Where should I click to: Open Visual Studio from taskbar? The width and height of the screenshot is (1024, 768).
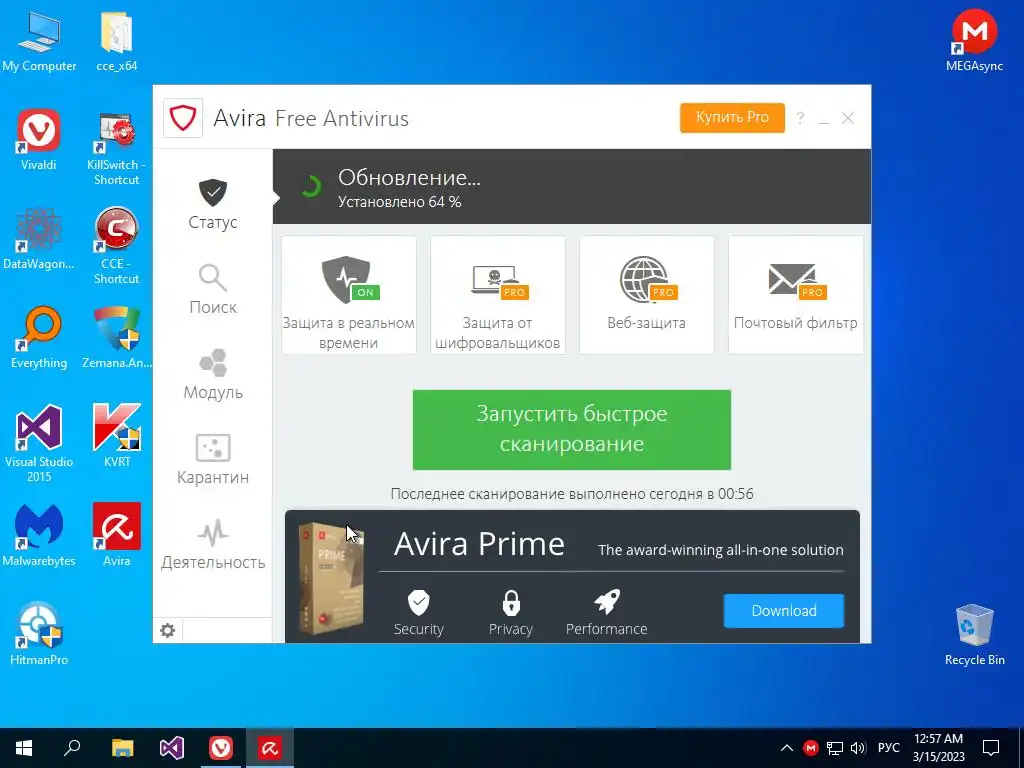(172, 748)
